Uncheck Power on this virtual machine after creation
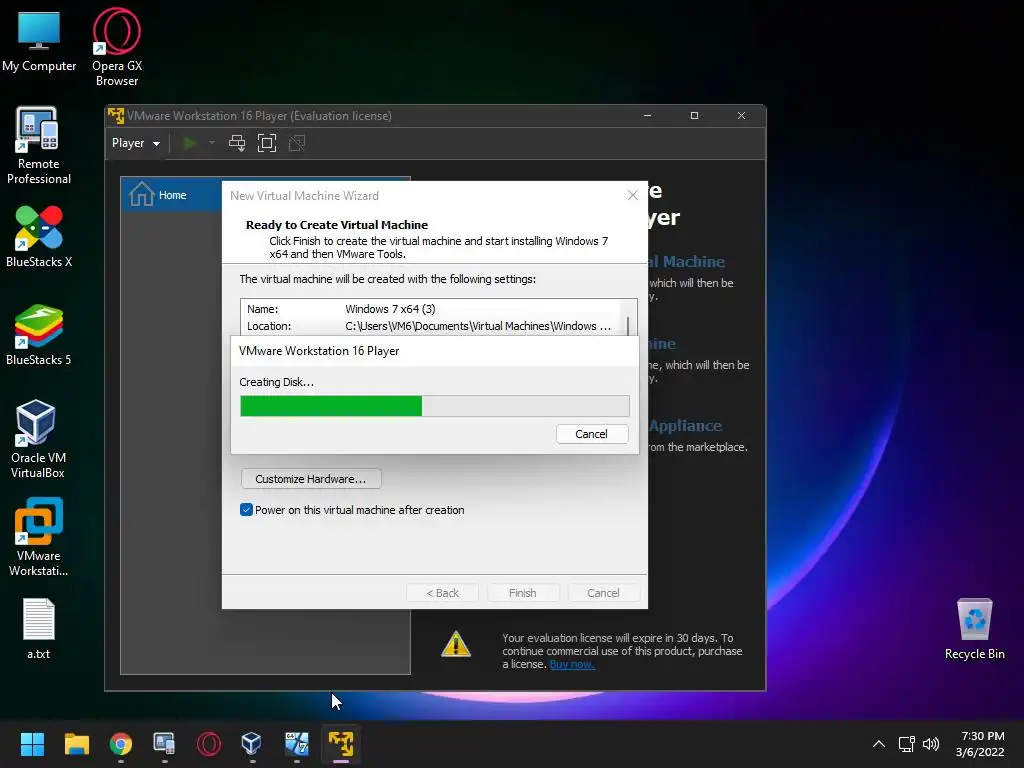Image resolution: width=1024 pixels, height=768 pixels. click(246, 509)
